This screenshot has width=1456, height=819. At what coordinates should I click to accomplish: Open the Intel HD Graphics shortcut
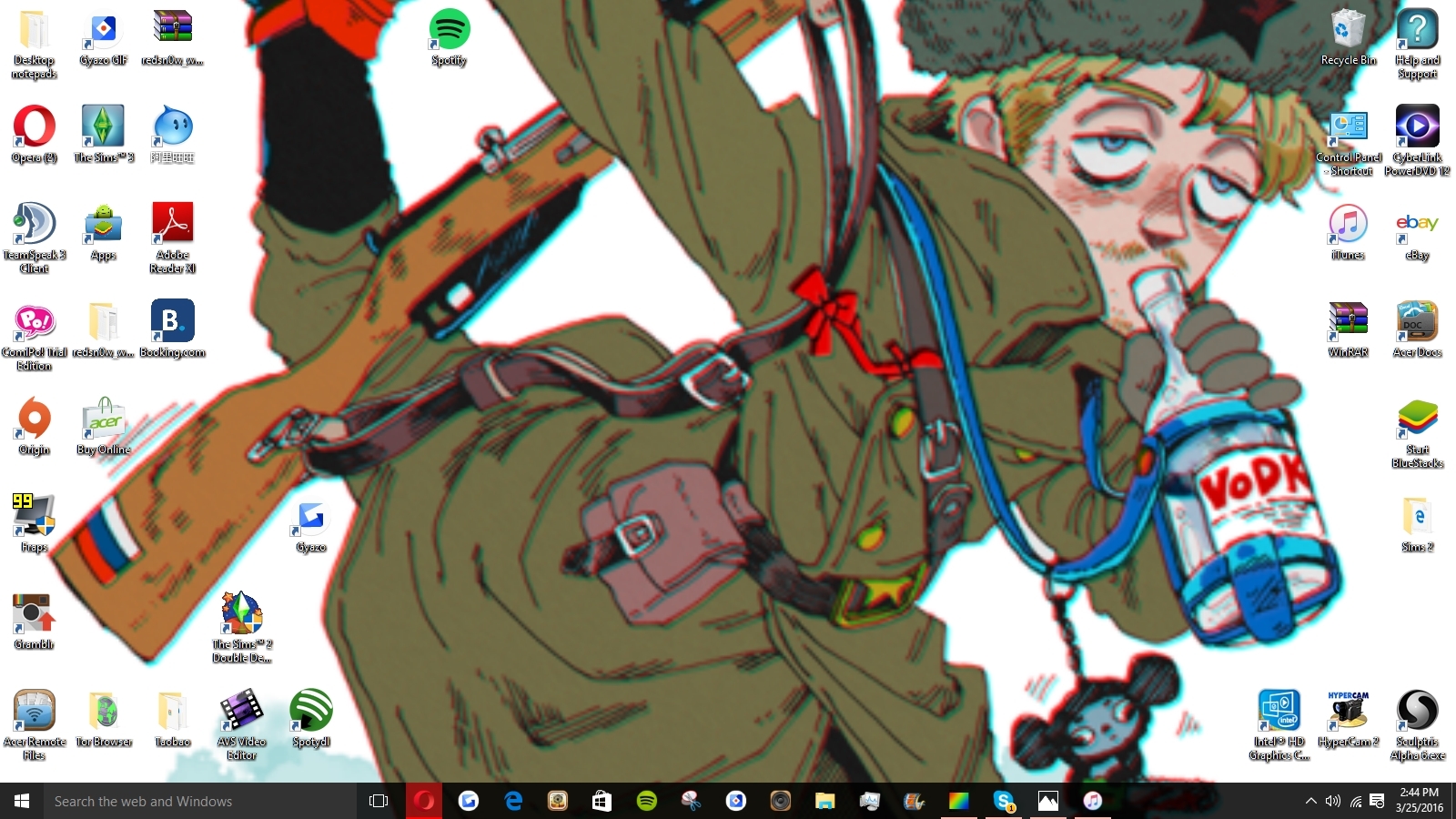tap(1279, 724)
